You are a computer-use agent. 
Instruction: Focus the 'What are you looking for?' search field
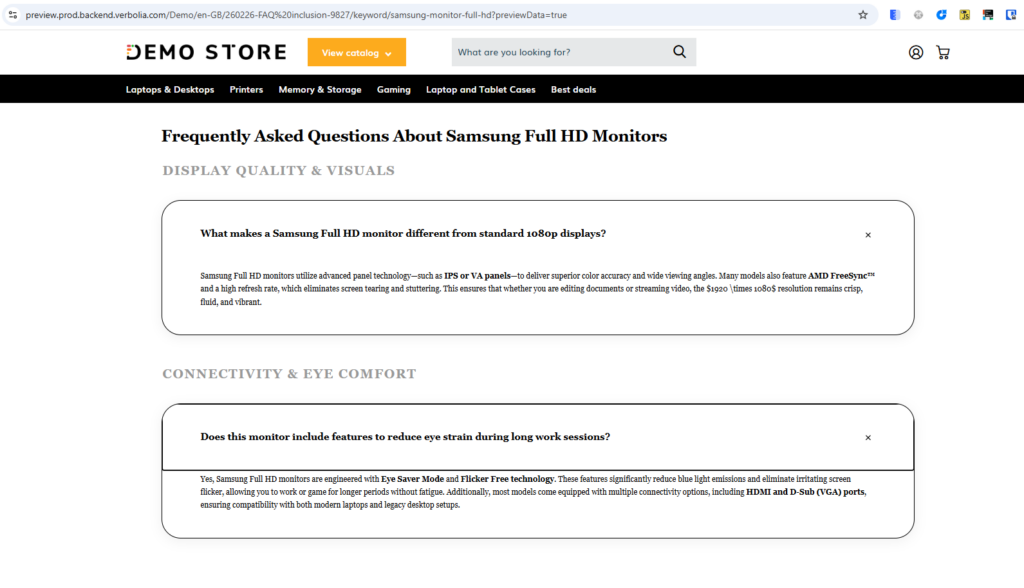tap(555, 52)
